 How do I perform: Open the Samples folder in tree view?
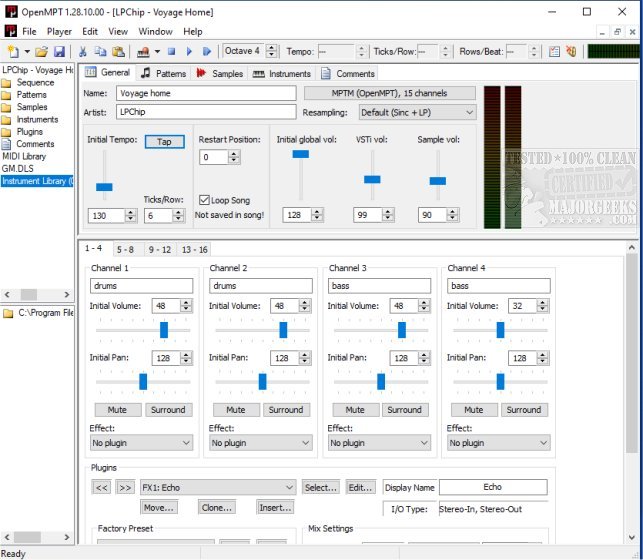(31, 107)
